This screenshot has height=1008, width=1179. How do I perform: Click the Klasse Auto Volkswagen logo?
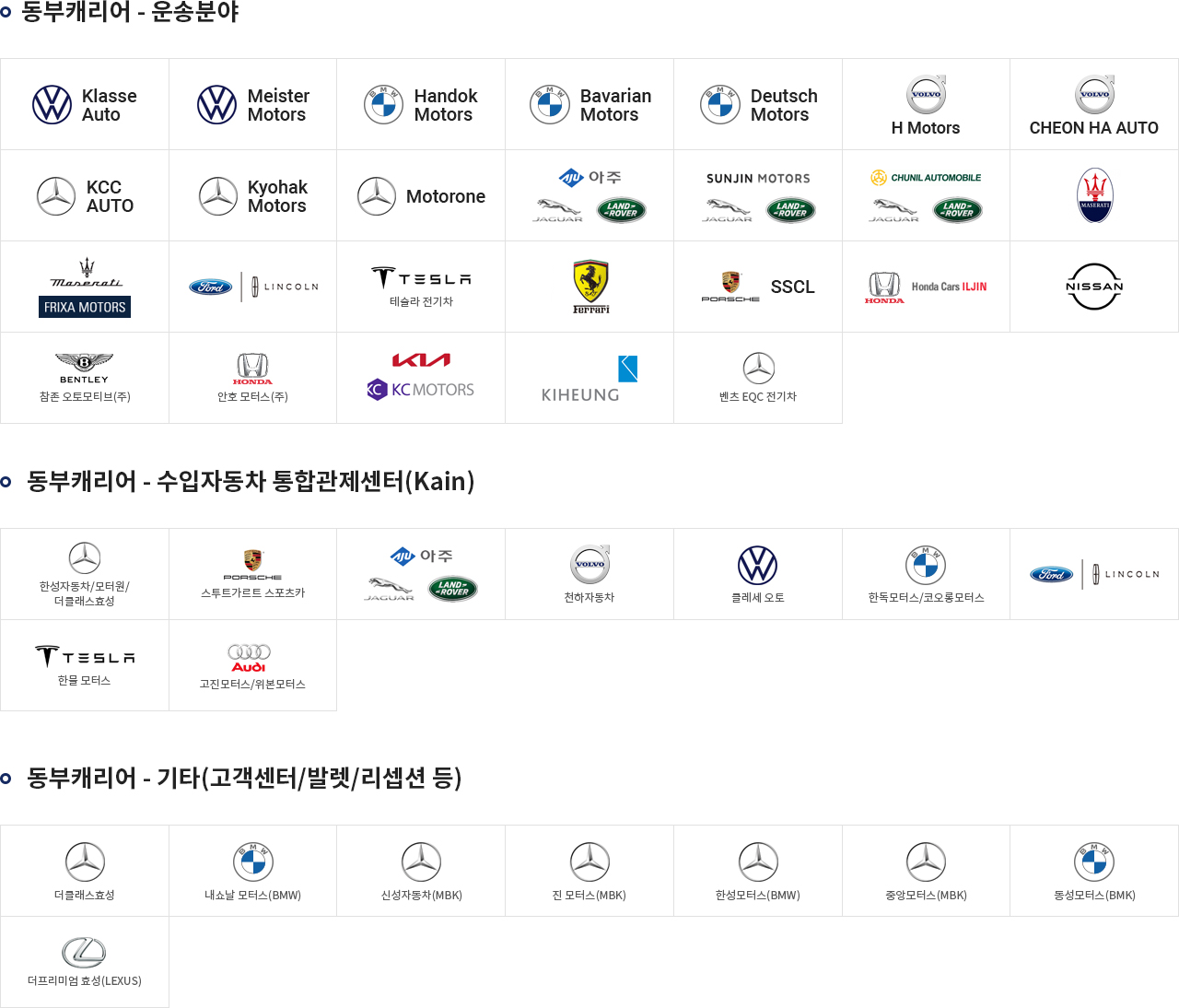click(x=53, y=105)
